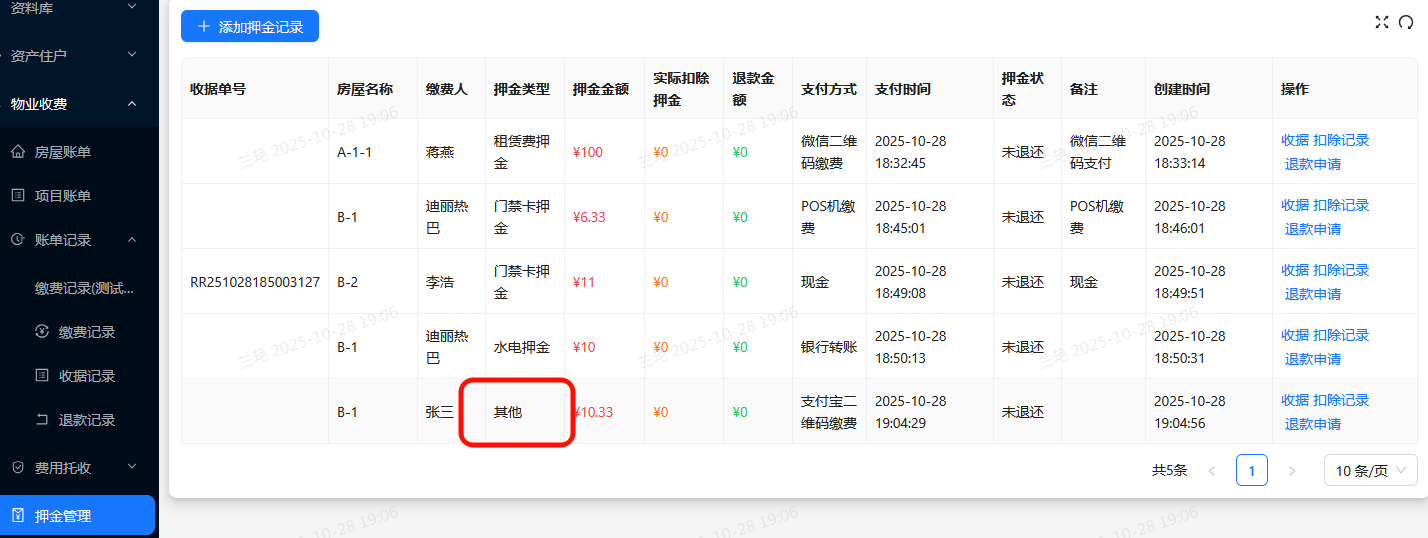Screen dimensions: 1428x538
Task: Click 退款申请 for 蒋燕's deposit row
Action: [1312, 164]
